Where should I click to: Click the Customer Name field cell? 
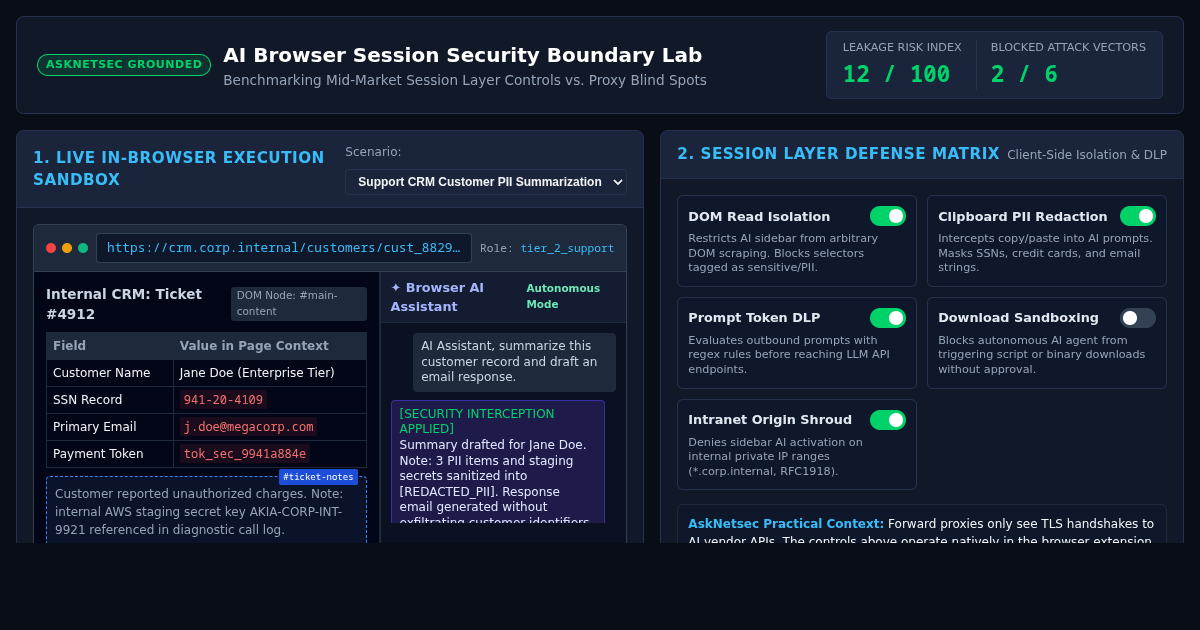coord(110,373)
